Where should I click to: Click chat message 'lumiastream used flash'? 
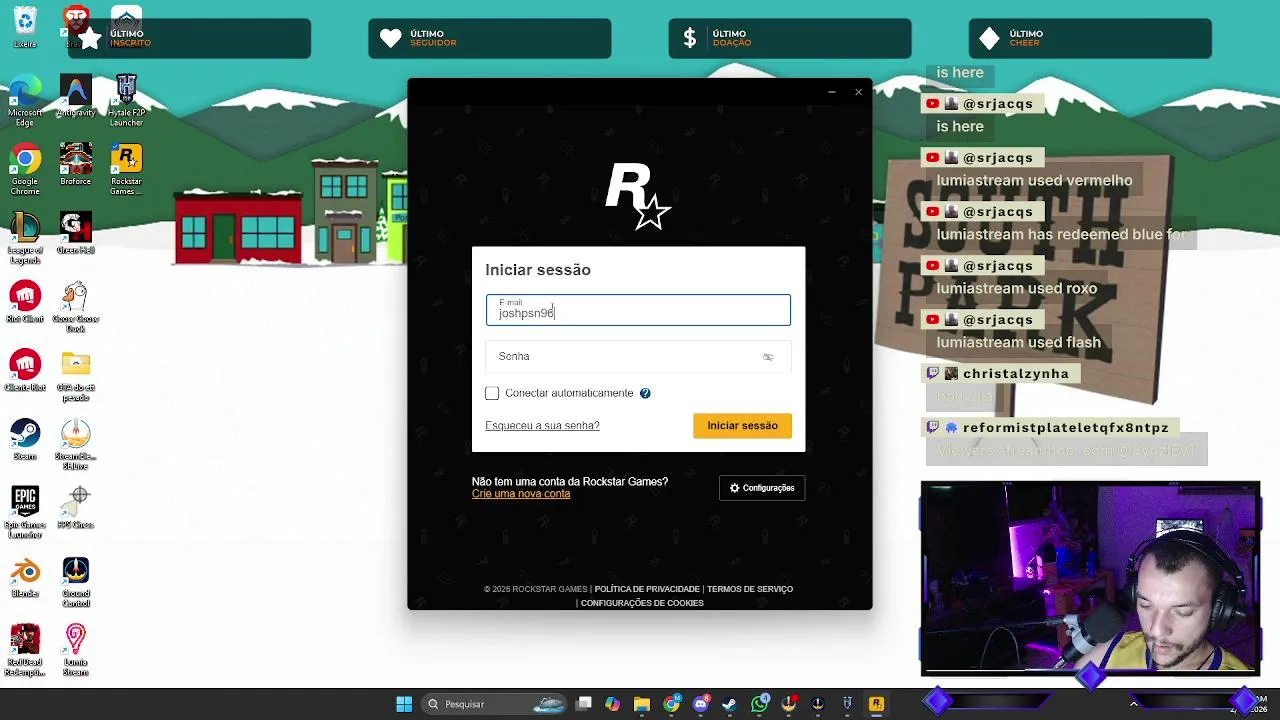pyautogui.click(x=1018, y=342)
